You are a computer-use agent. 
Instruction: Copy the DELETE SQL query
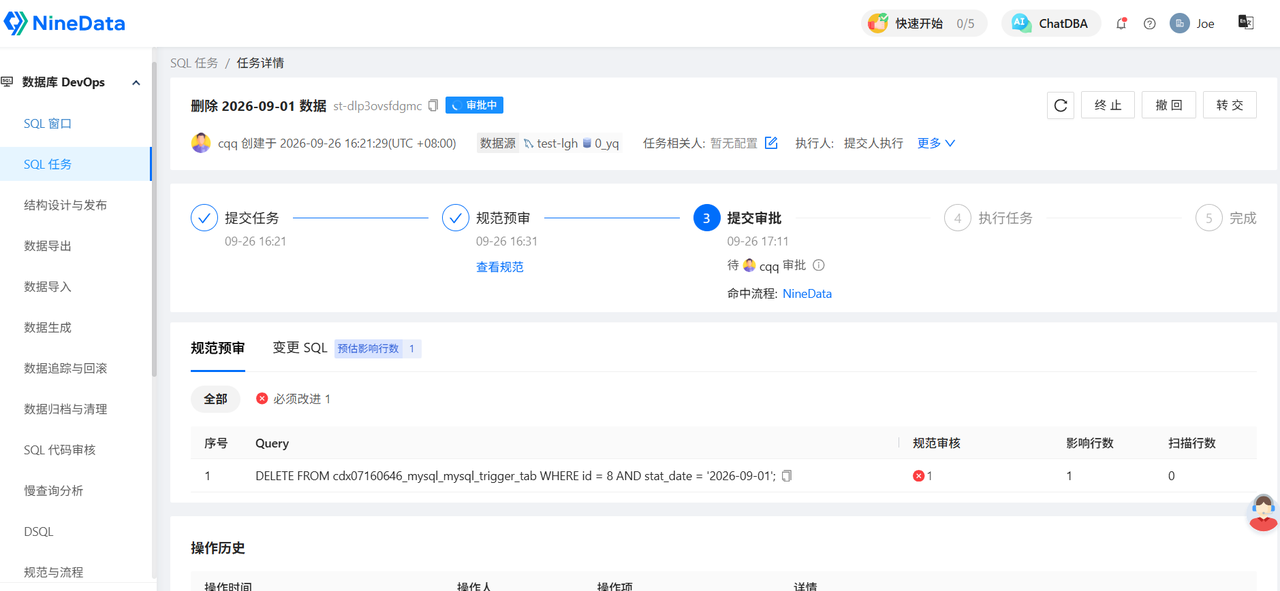[787, 476]
